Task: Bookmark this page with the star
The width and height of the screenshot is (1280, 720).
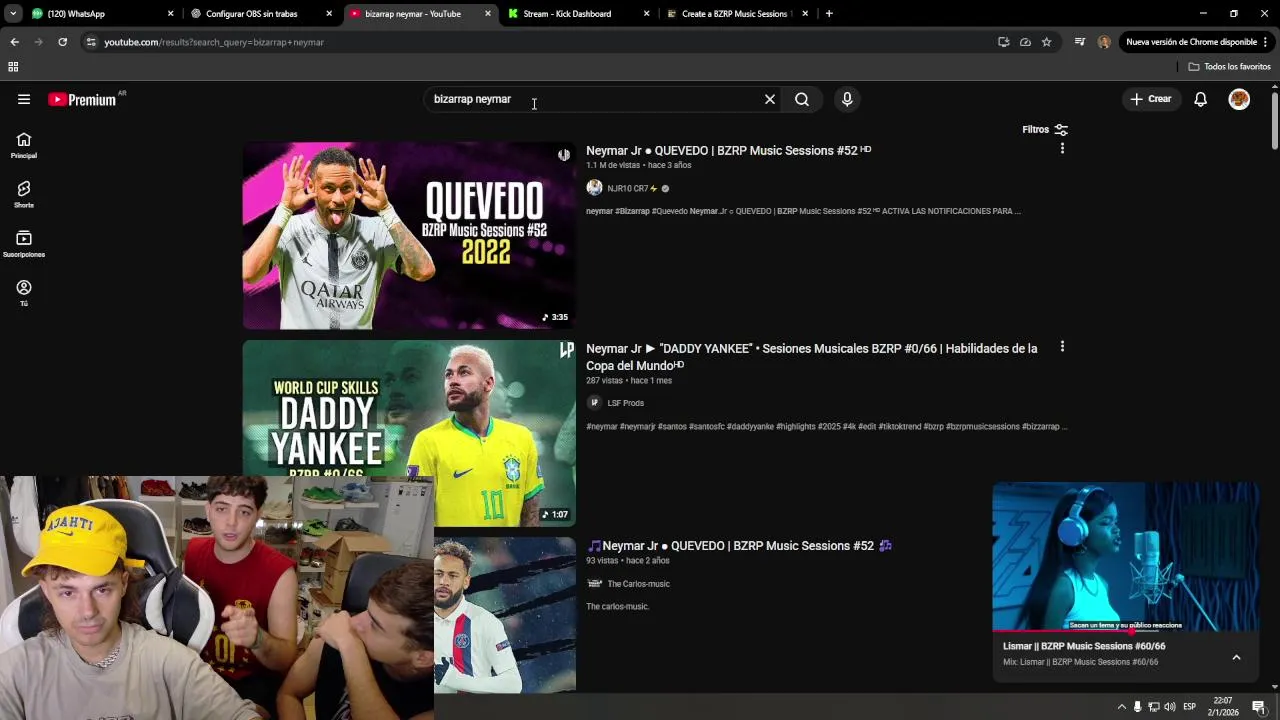Action: (1046, 42)
